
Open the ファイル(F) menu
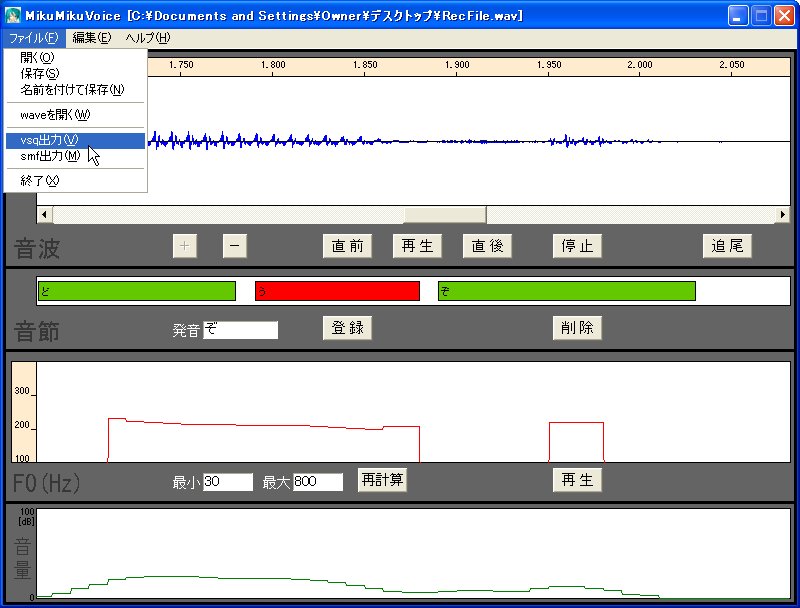click(x=34, y=38)
